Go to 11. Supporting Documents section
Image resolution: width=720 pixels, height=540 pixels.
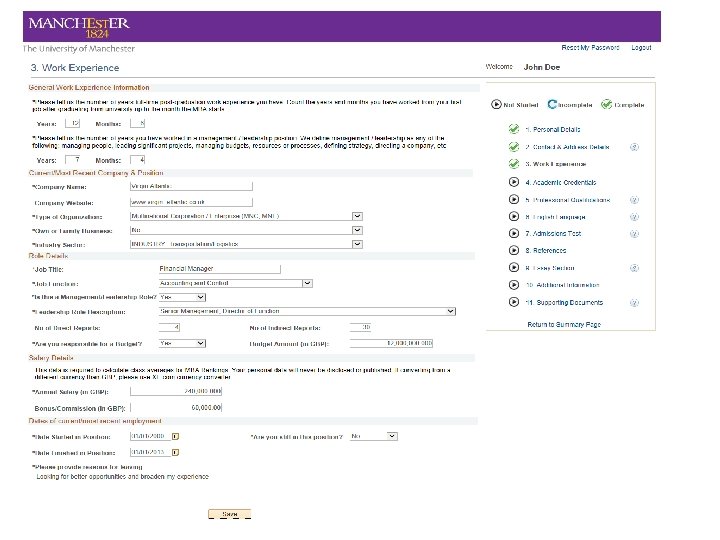[x=564, y=303]
